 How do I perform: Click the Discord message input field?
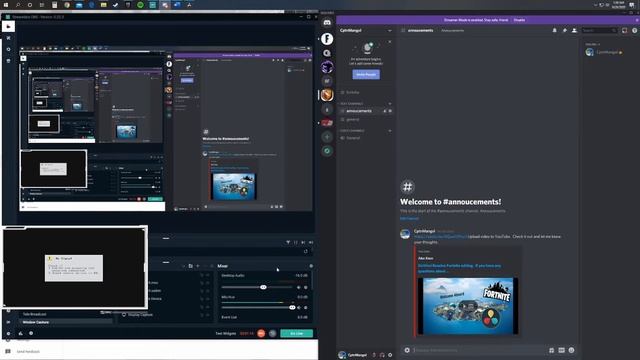480,350
